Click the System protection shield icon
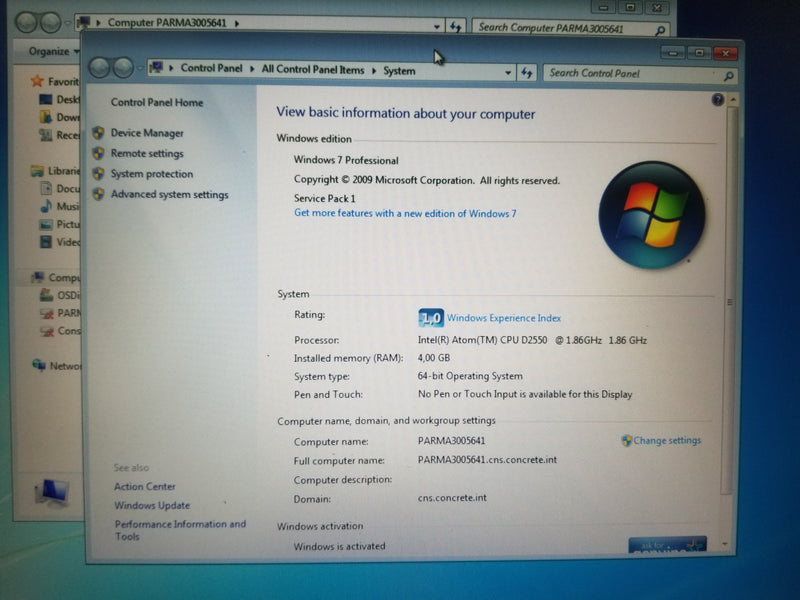Screen dimensions: 800x600 click(x=98, y=174)
